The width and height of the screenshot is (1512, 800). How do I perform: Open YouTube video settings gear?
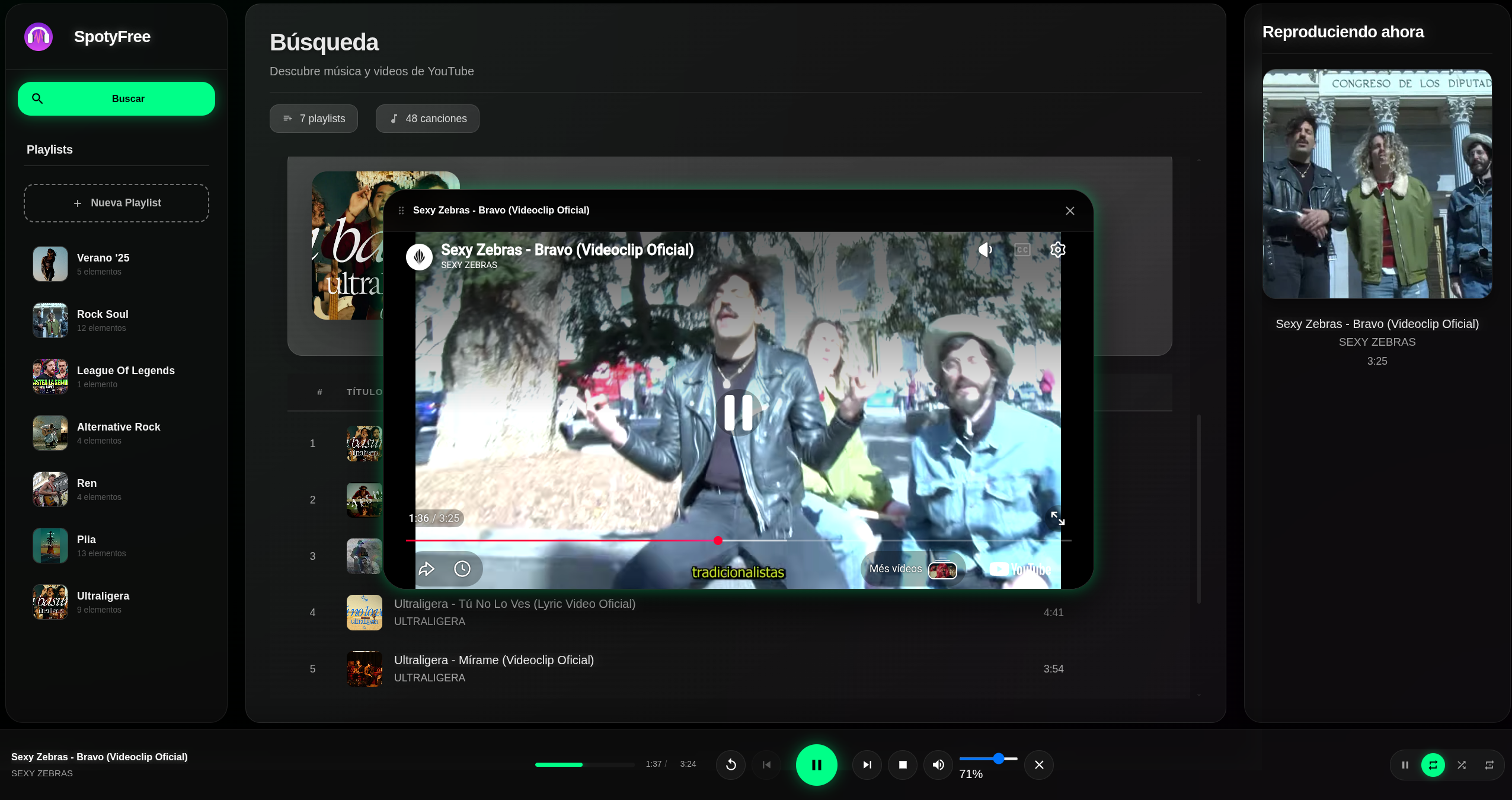point(1058,250)
